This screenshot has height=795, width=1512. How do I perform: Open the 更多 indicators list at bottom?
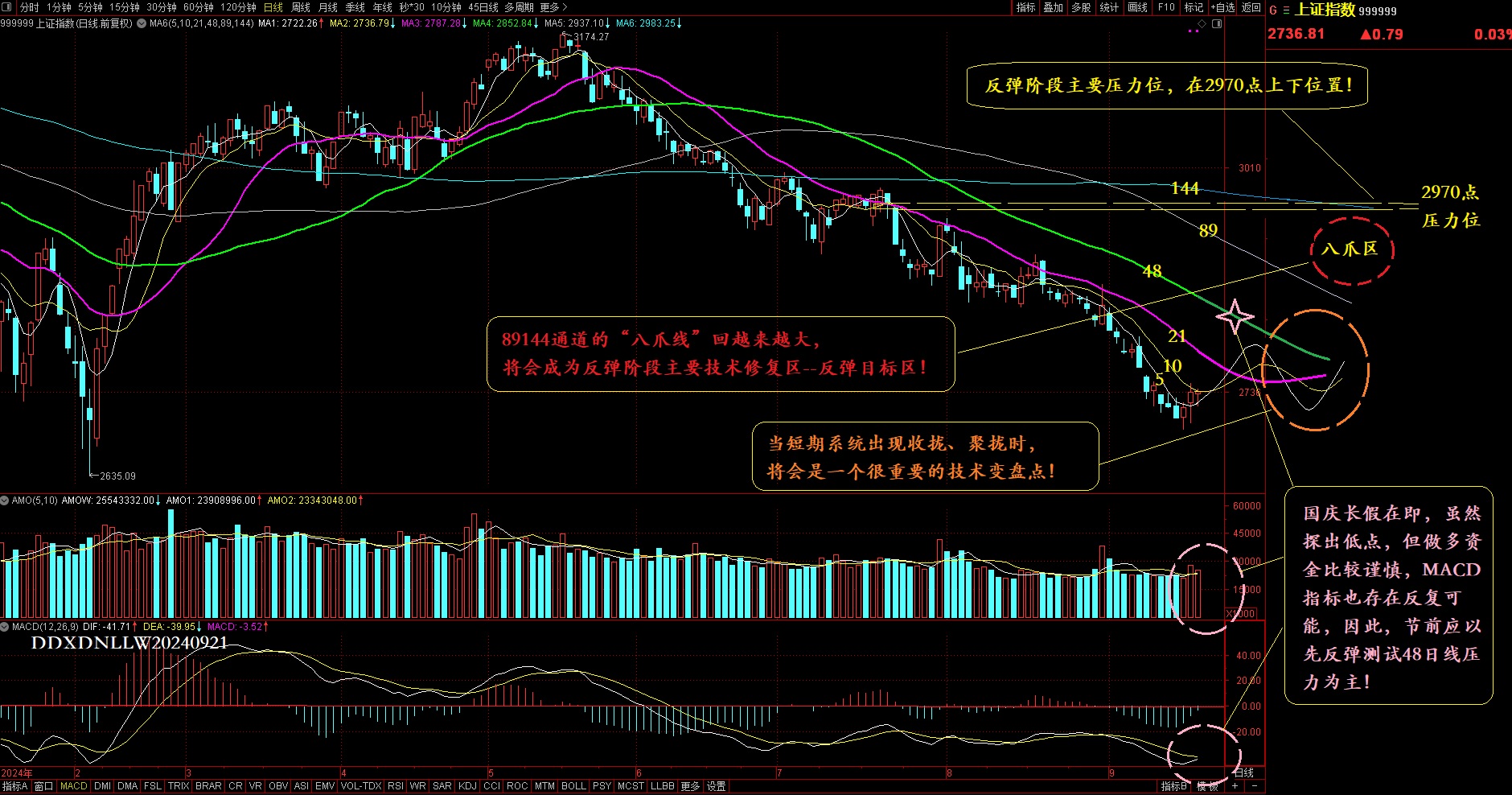pyautogui.click(x=690, y=786)
